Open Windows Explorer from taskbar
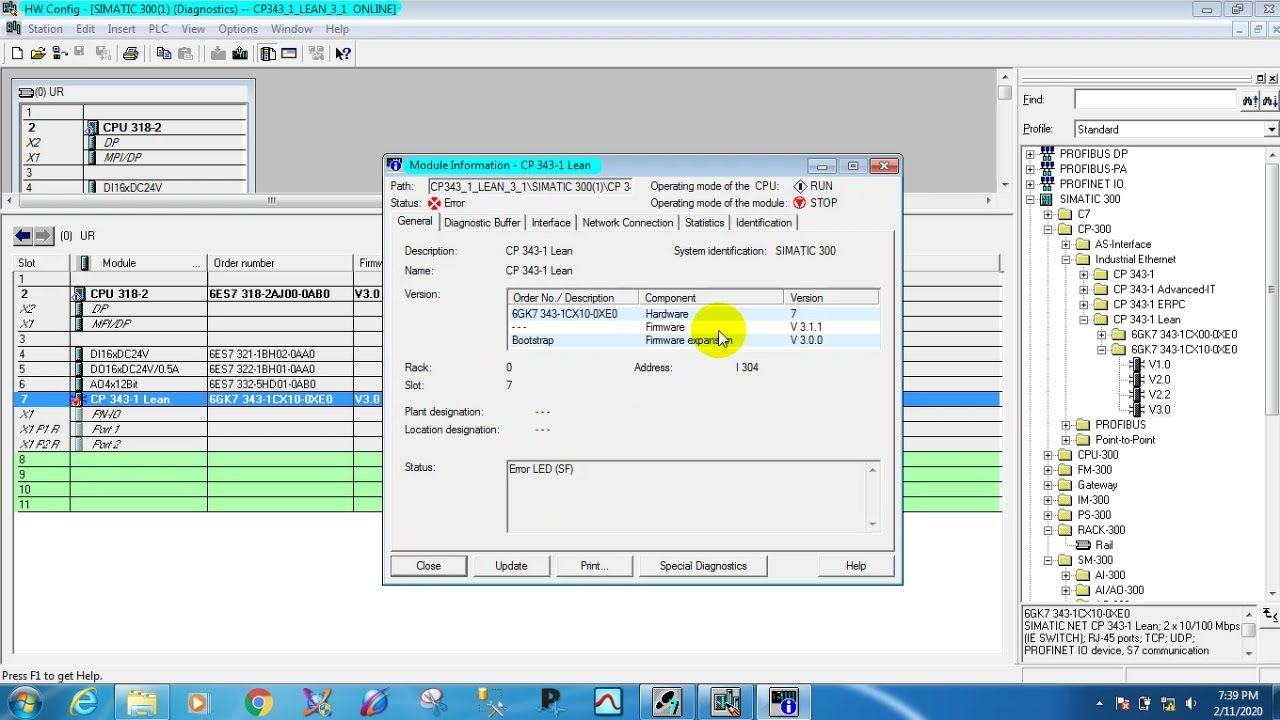Viewport: 1280px width, 720px height. (142, 703)
